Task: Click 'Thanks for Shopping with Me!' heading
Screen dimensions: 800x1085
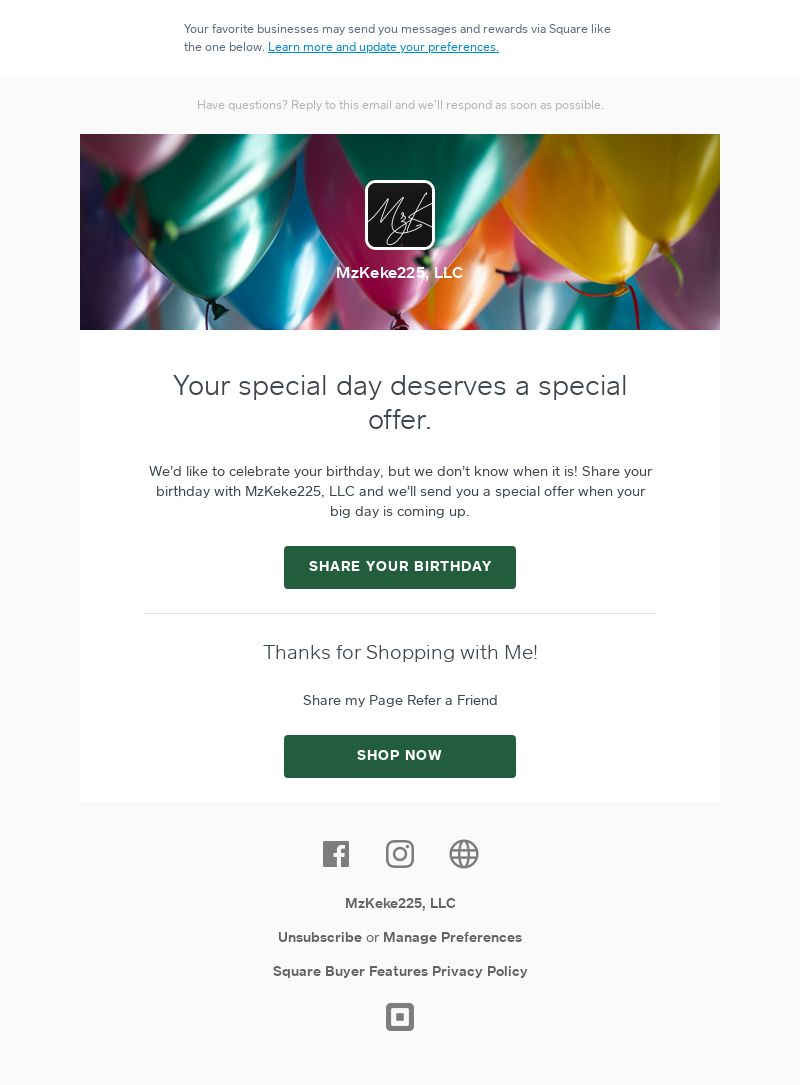Action: [x=400, y=652]
